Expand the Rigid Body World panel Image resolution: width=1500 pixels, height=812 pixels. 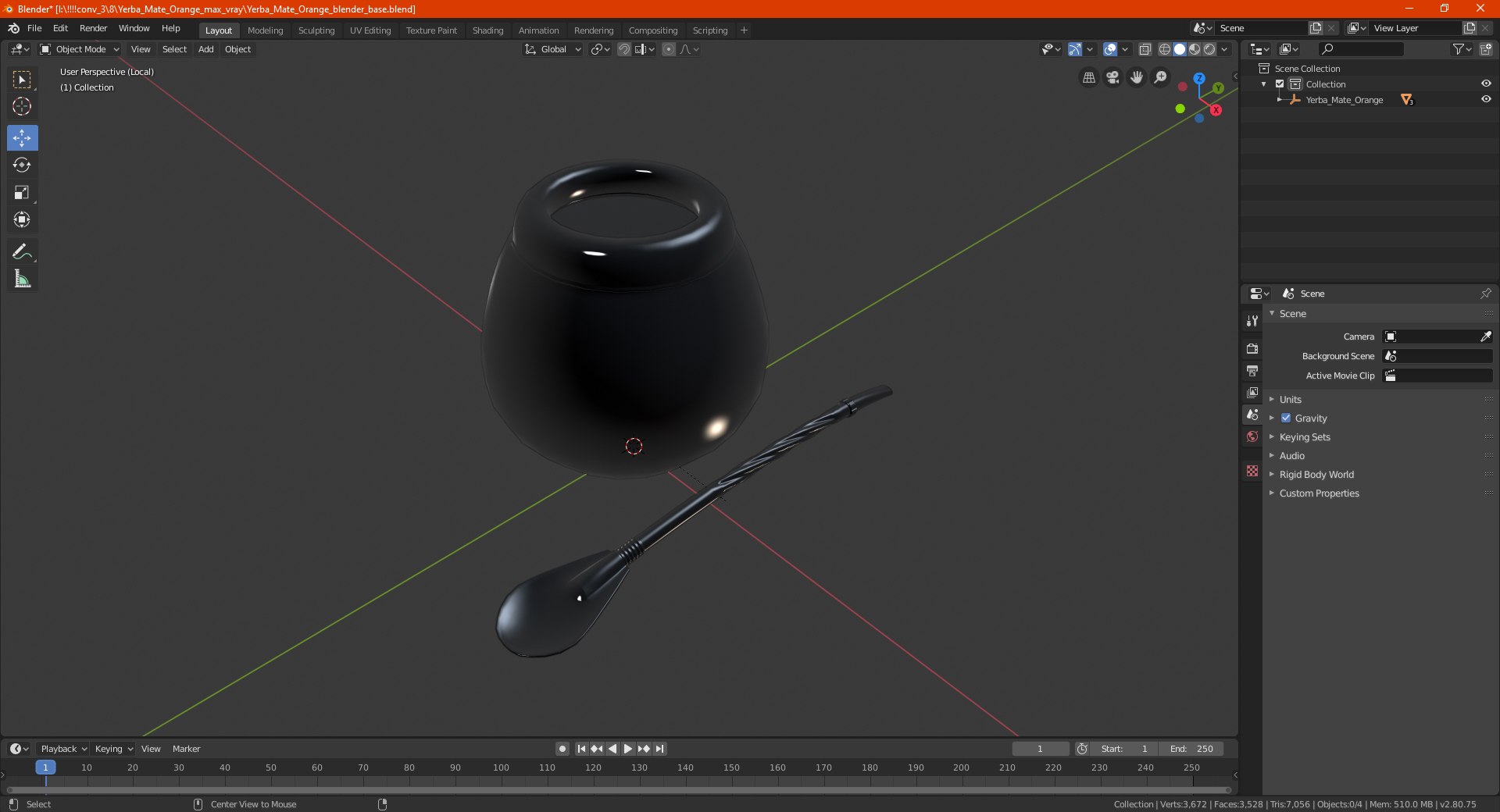click(1316, 475)
